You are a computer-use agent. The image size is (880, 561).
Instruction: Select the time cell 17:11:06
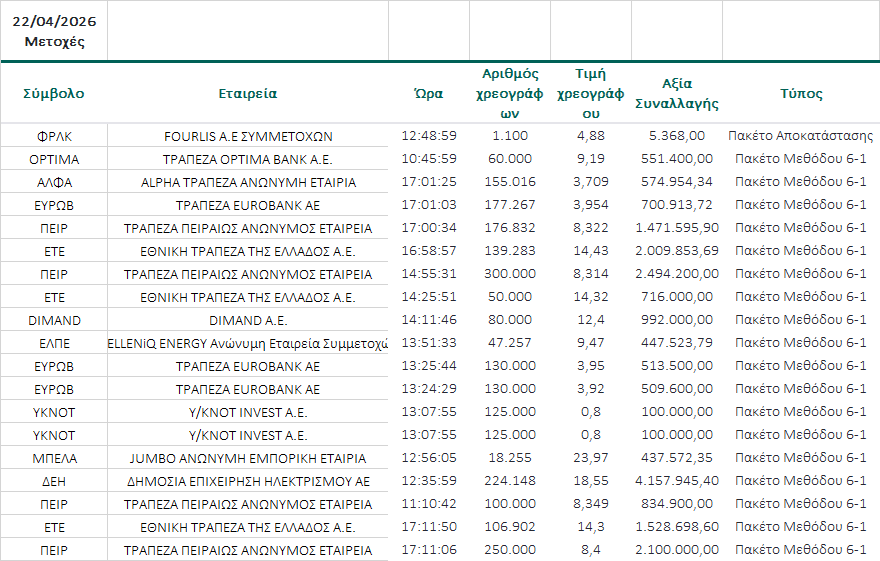(429, 550)
